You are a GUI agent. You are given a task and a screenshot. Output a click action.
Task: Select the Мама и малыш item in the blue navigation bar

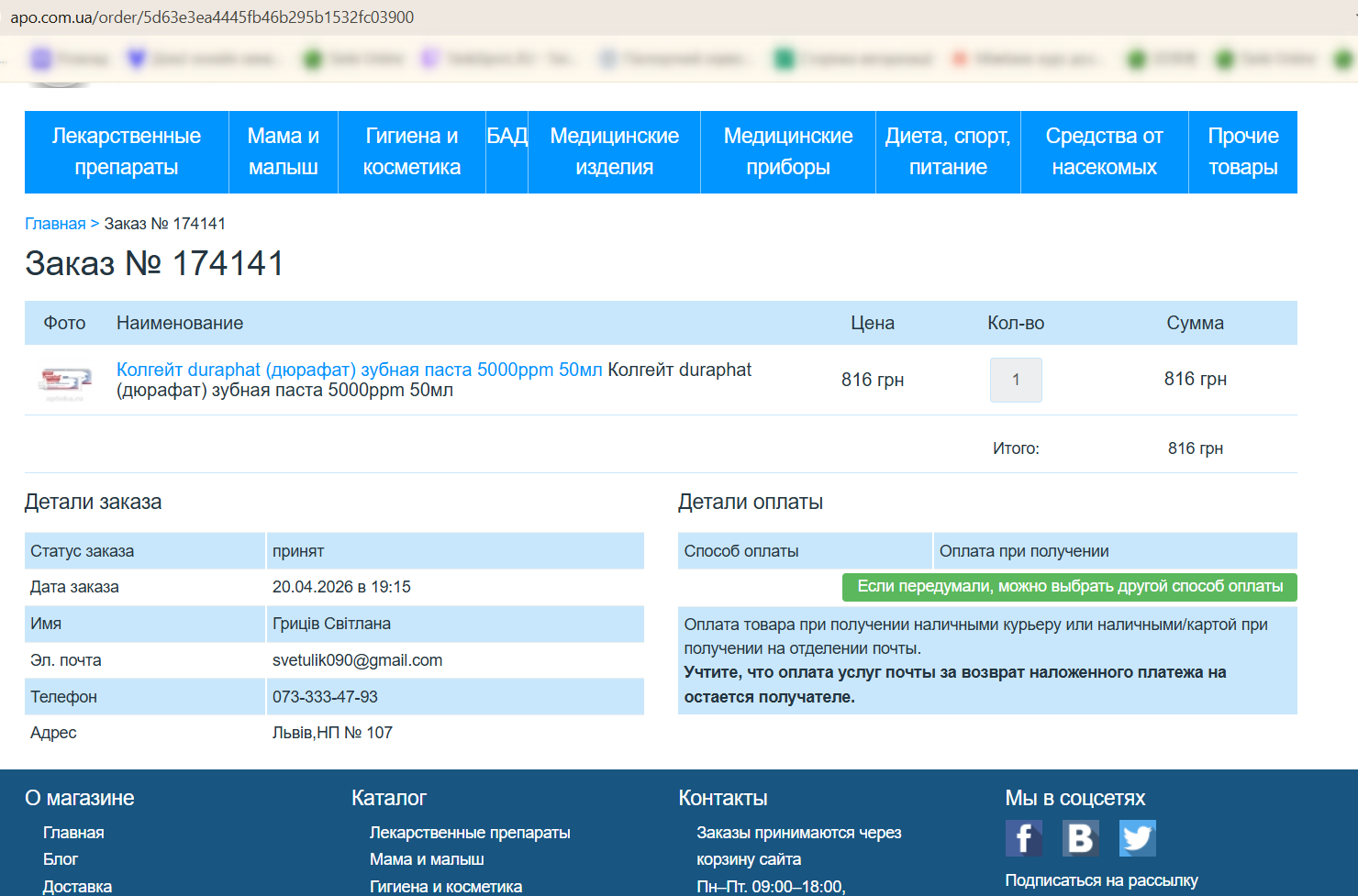tap(284, 152)
